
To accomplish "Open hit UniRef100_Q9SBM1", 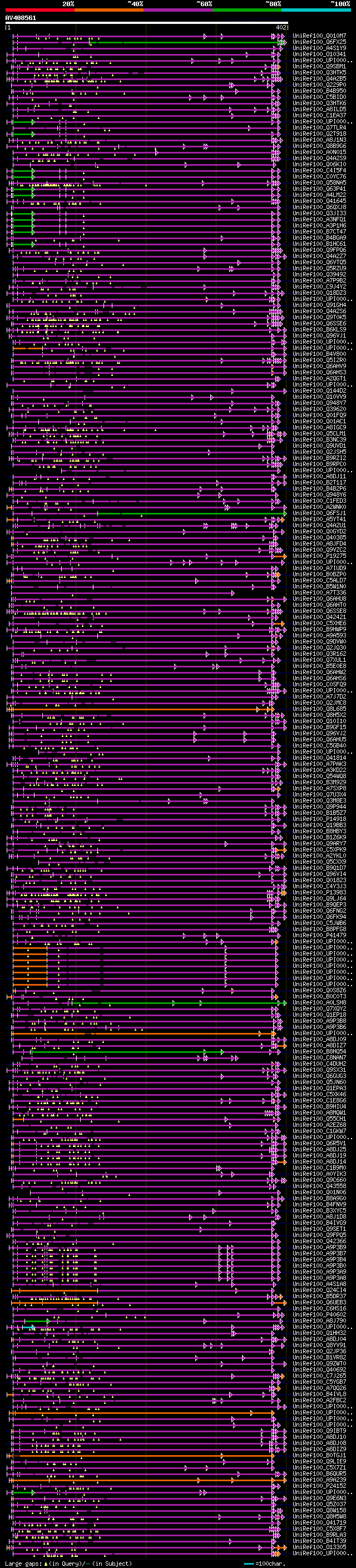I will click(x=319, y=66).
